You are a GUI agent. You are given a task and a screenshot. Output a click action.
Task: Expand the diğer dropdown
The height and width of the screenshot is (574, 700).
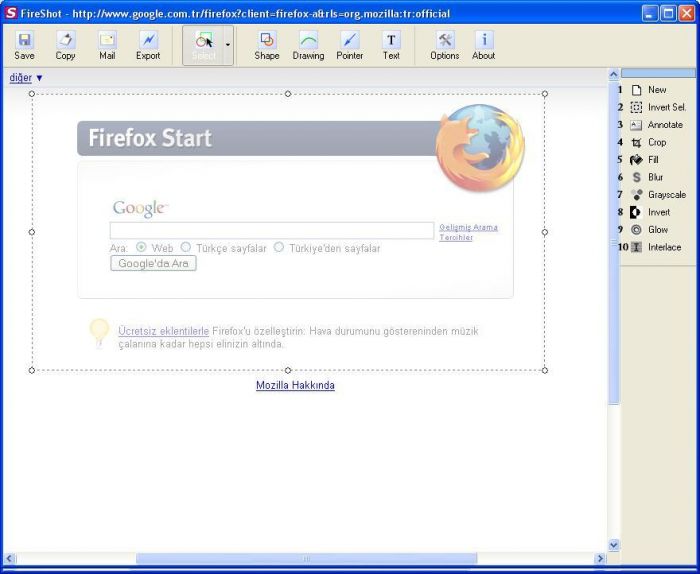click(26, 78)
